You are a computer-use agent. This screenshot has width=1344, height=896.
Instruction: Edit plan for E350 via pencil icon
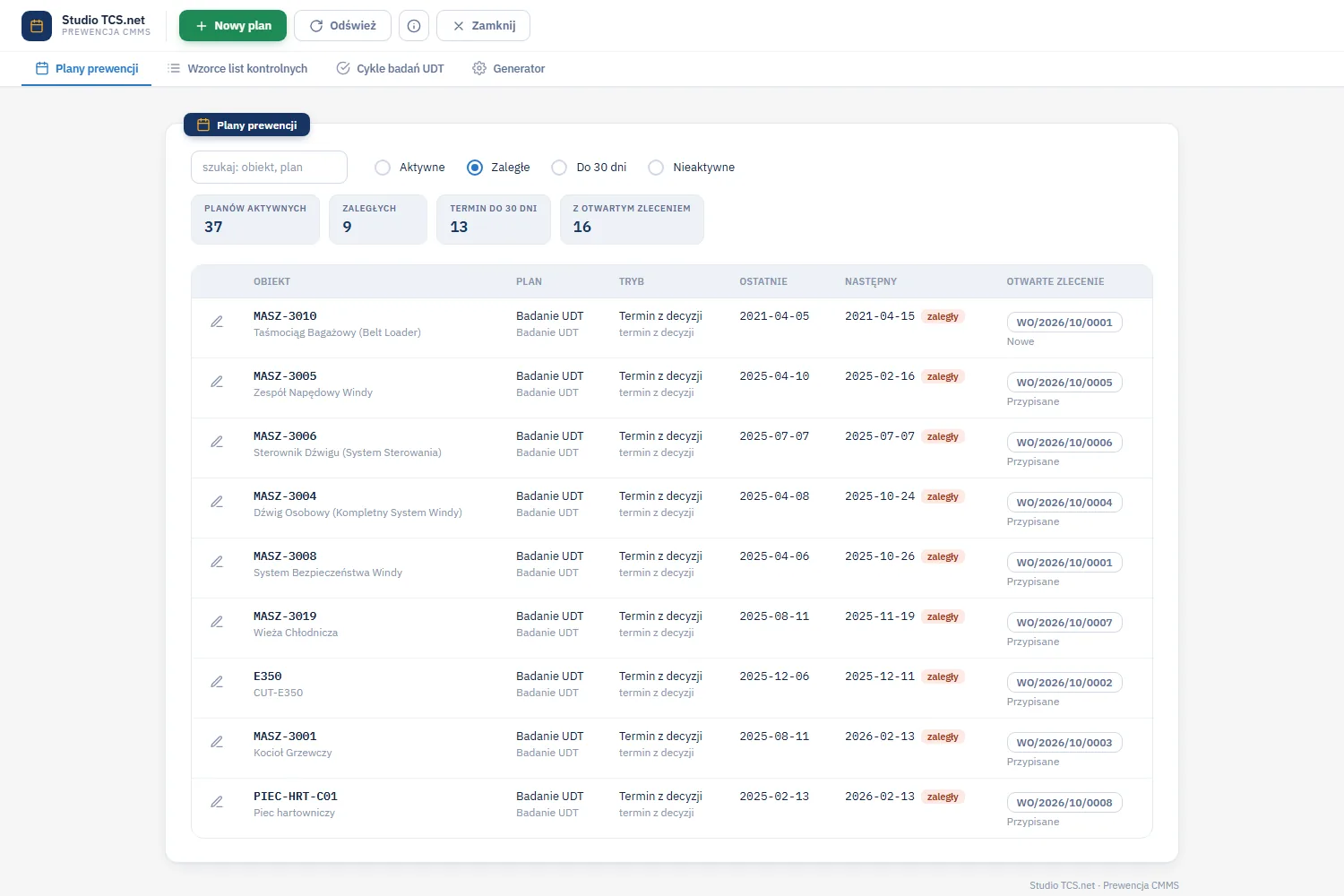(x=217, y=682)
